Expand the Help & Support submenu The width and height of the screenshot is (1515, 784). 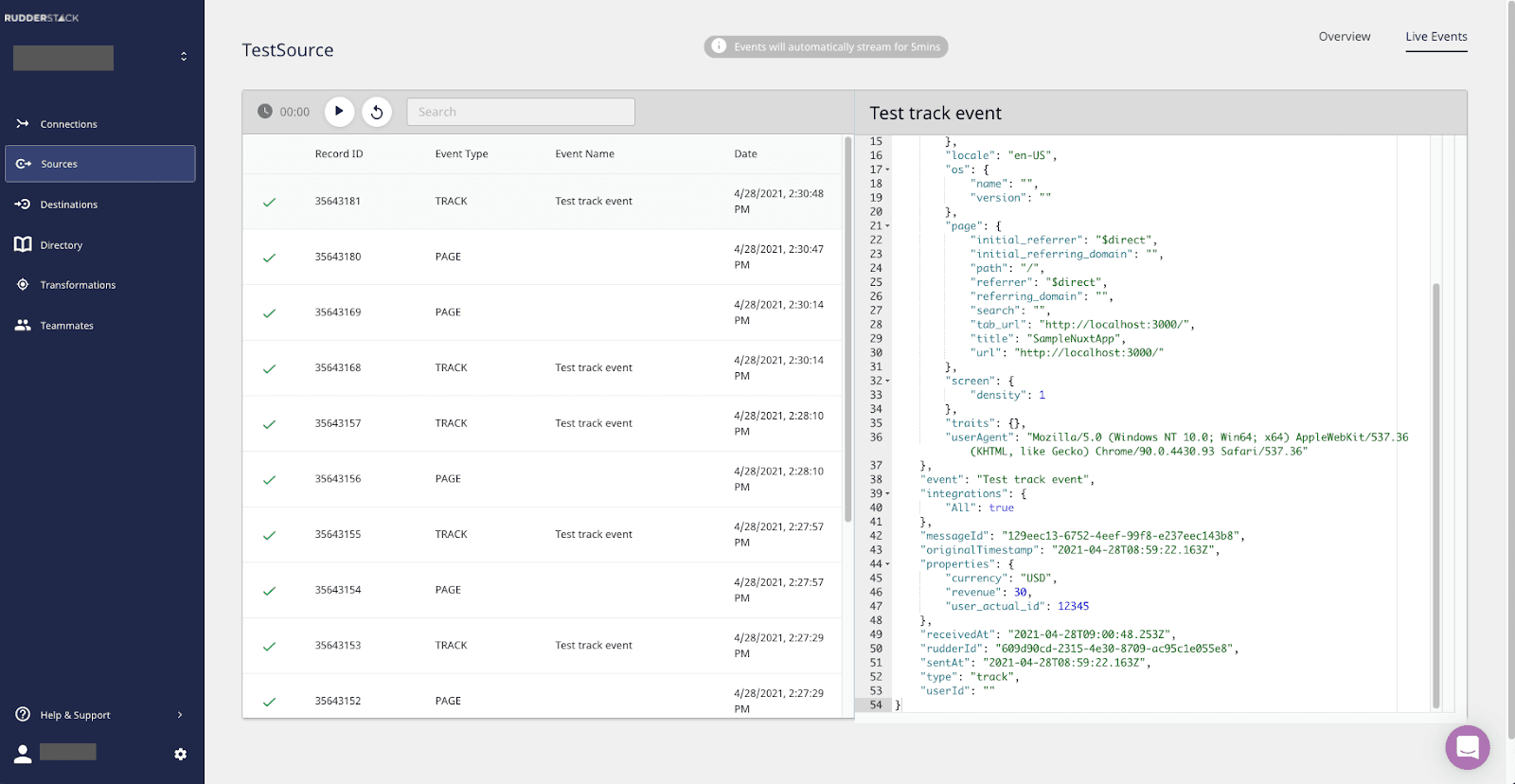(179, 715)
